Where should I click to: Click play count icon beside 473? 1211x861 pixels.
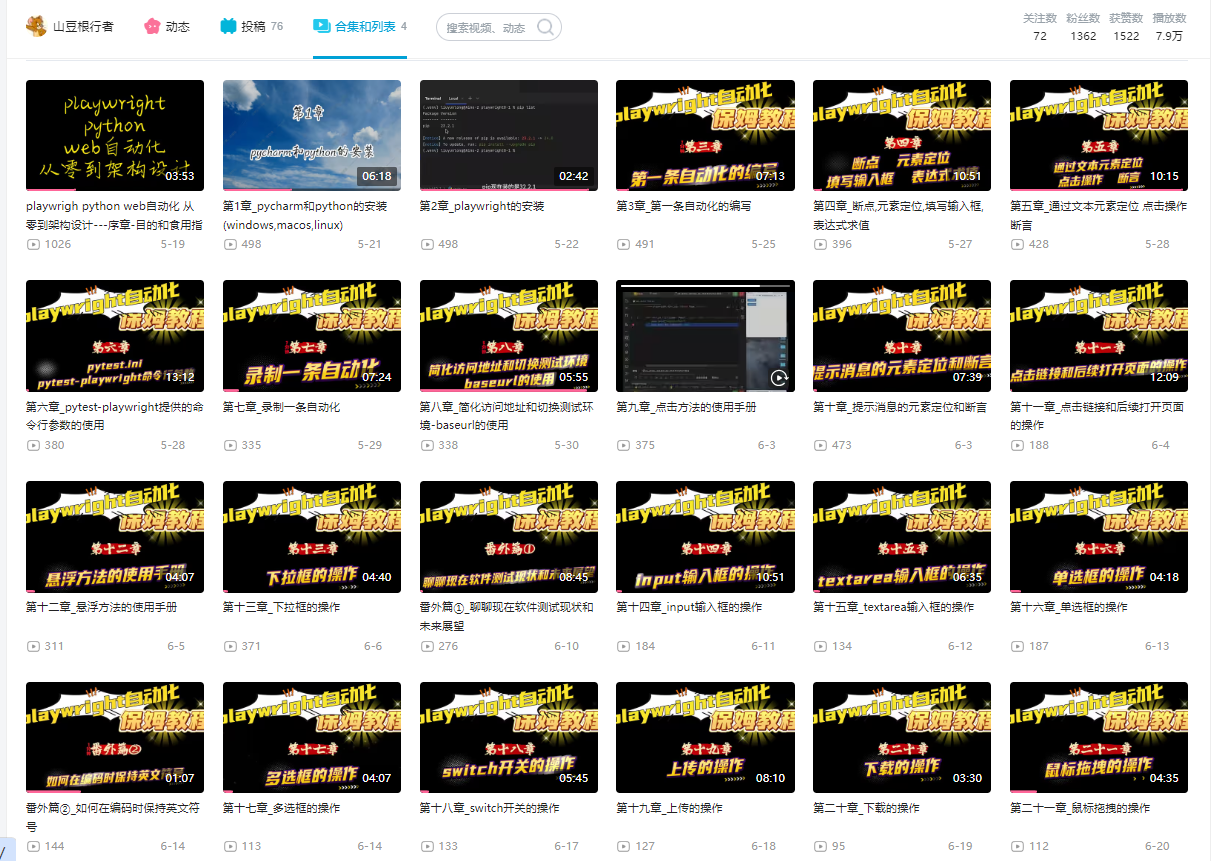coord(820,445)
